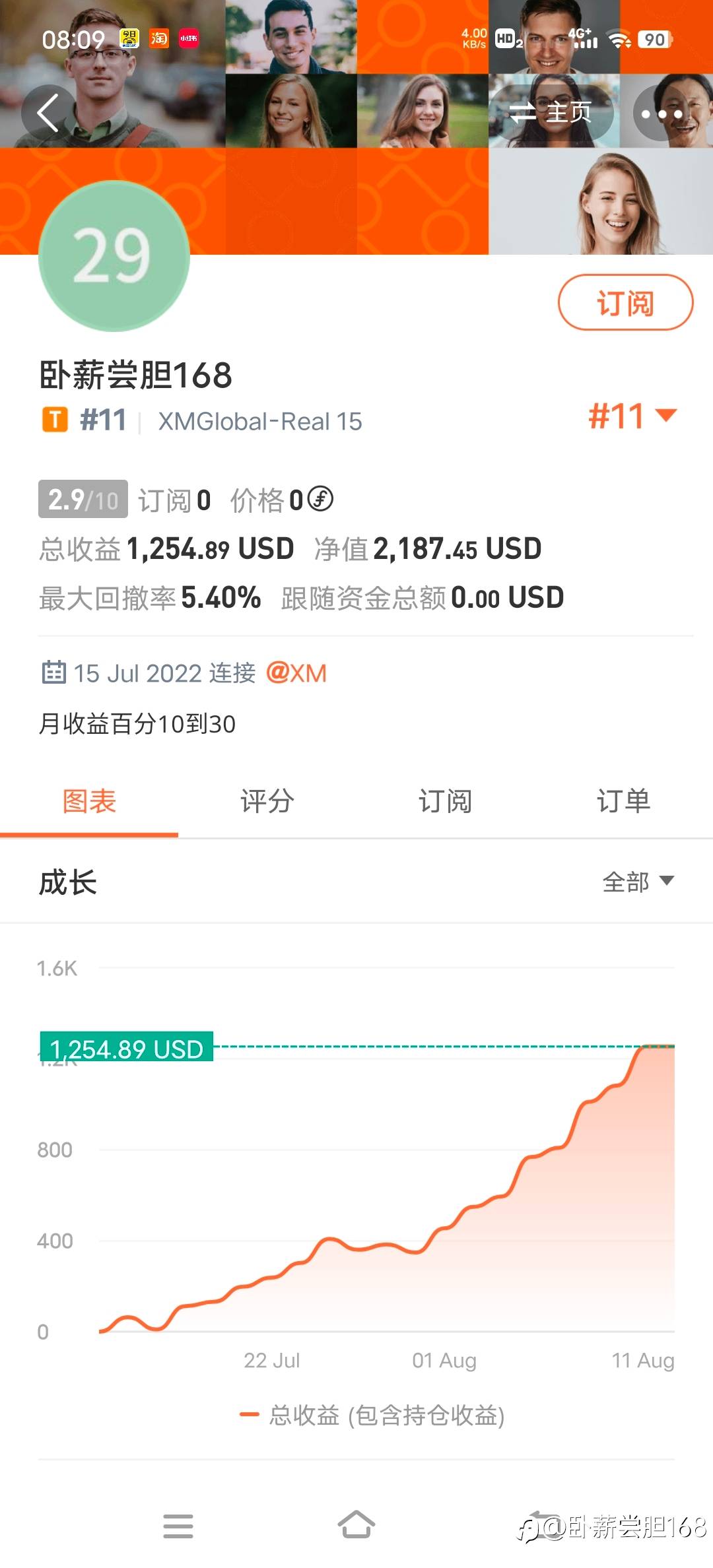Tap the 1,254.89 USD chart value label
713x1568 pixels.
tap(127, 1047)
